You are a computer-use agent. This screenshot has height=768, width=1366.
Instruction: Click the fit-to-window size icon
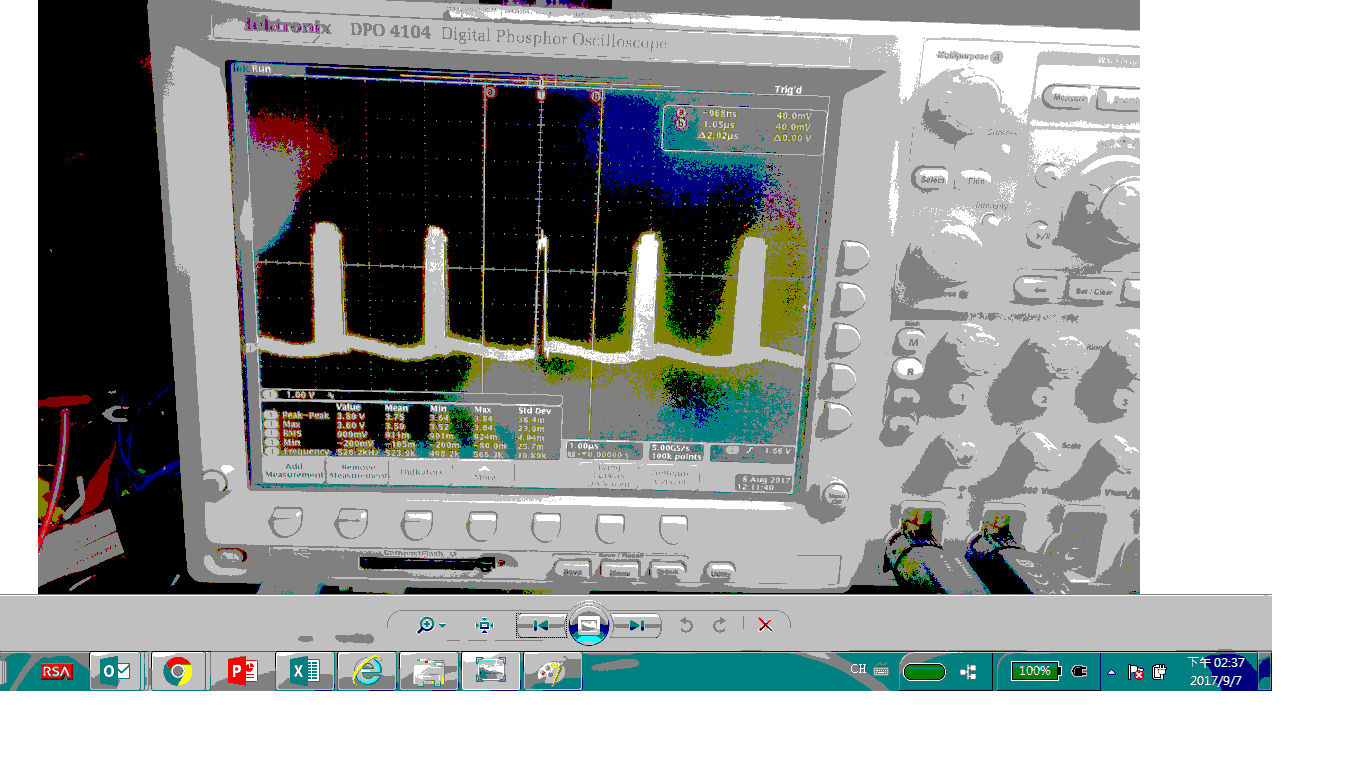tap(485, 625)
